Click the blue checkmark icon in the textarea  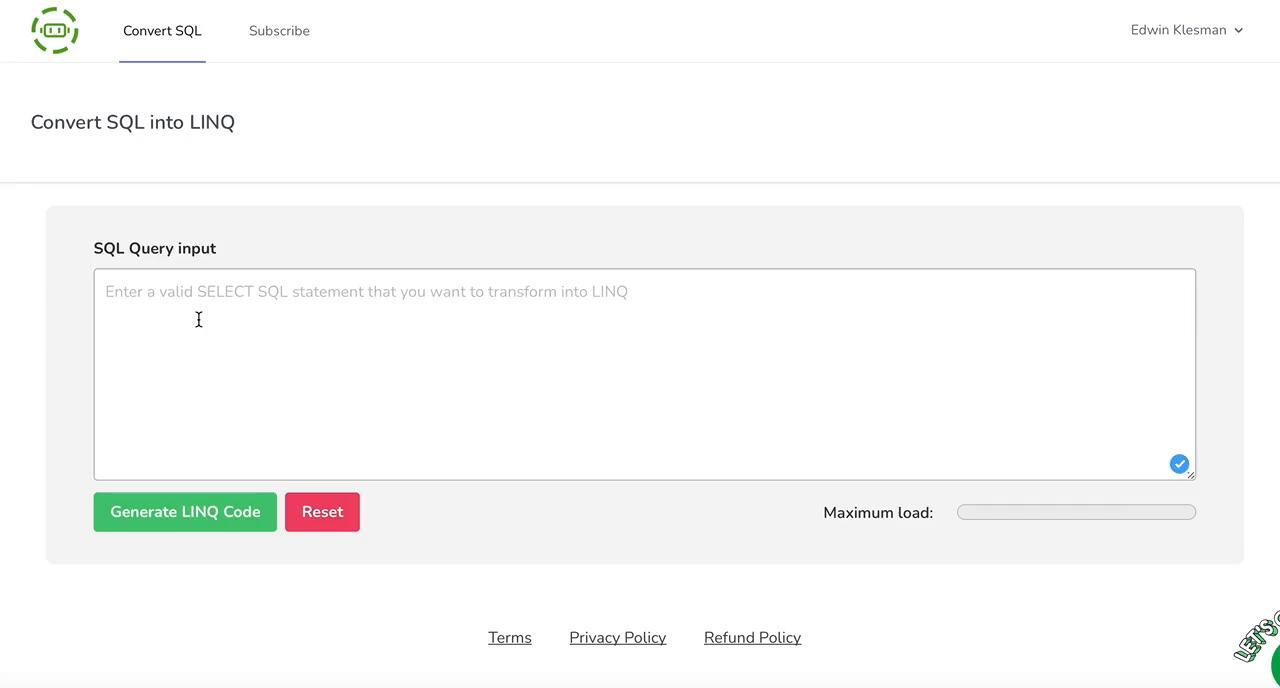pyautogui.click(x=1179, y=464)
